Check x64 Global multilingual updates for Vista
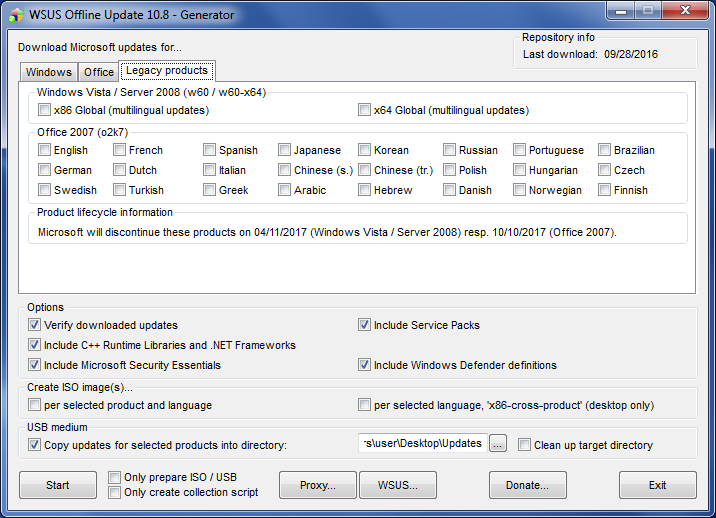 tap(364, 110)
